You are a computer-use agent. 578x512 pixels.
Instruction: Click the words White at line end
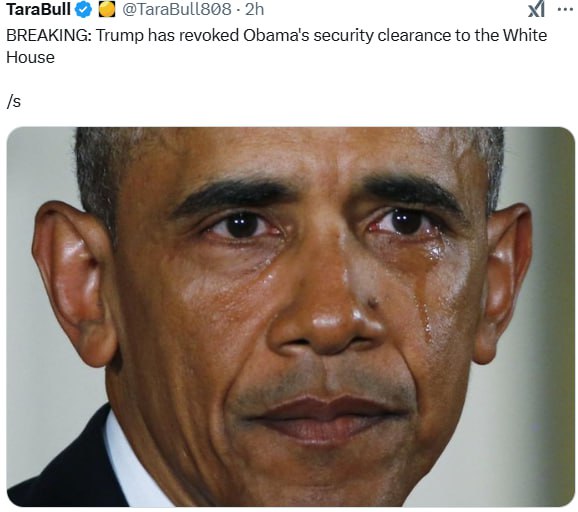click(525, 36)
